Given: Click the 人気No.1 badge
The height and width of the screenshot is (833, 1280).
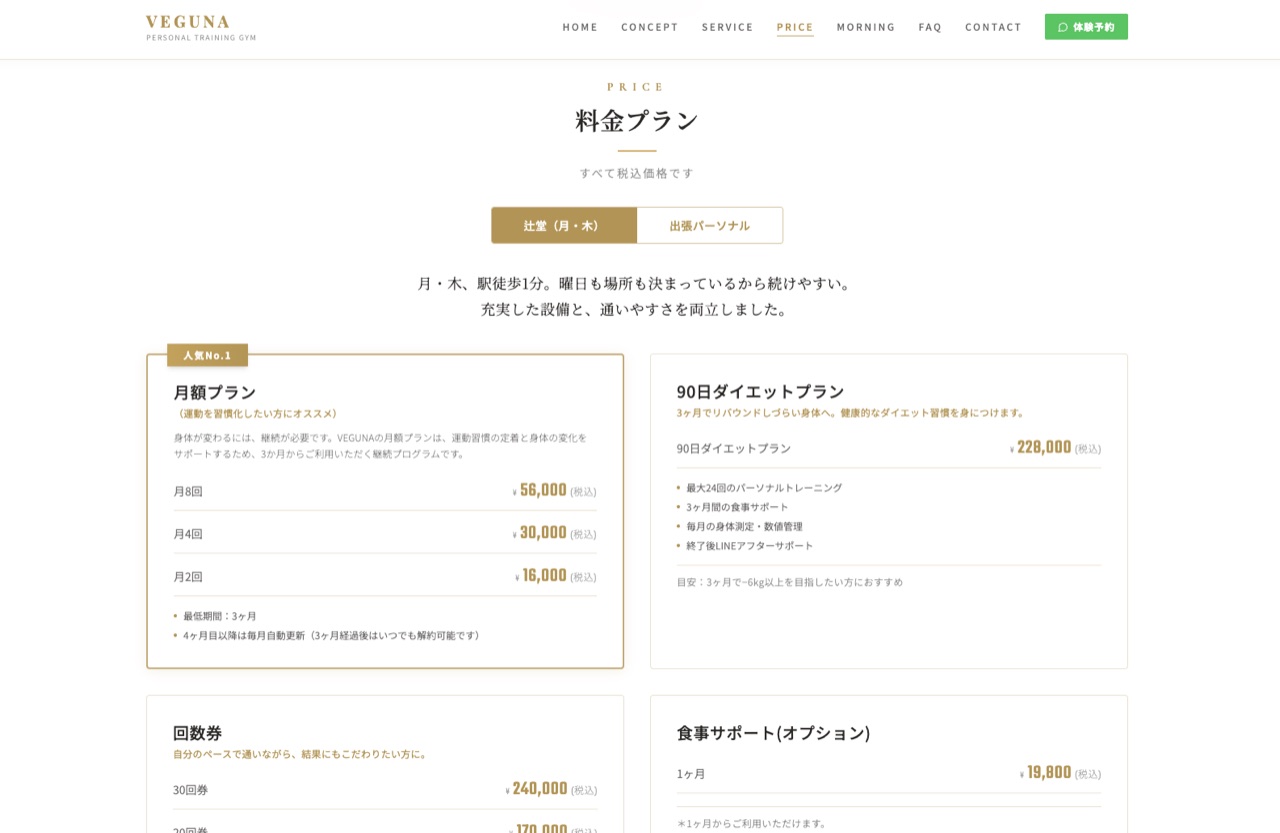Looking at the screenshot, I should click(207, 355).
